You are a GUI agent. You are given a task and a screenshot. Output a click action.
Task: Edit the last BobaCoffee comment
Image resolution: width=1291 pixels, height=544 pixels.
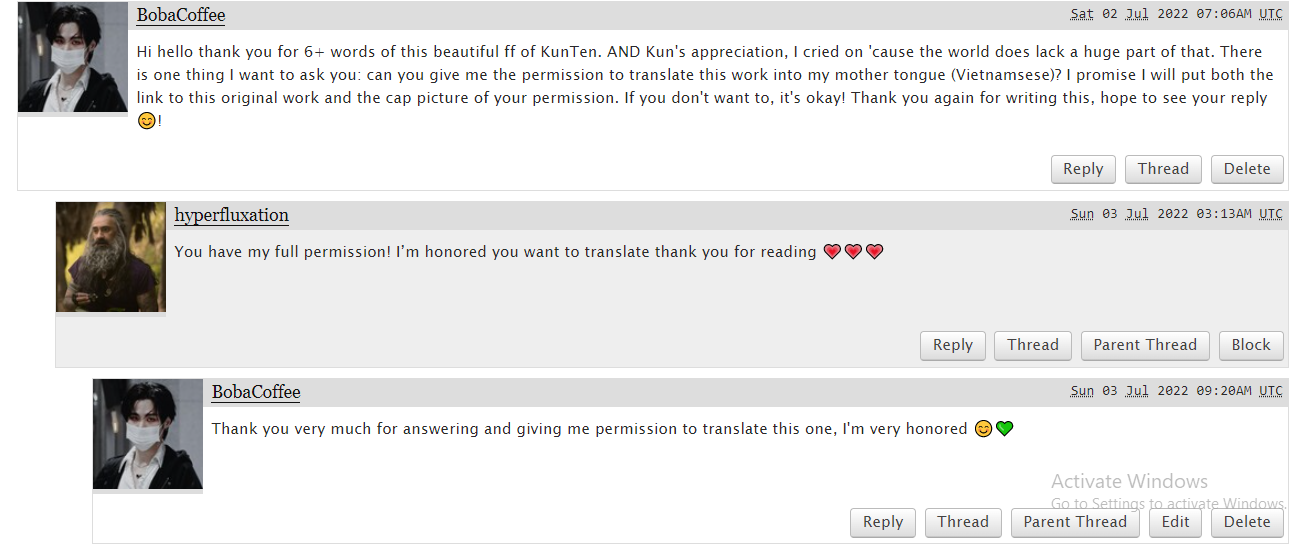click(1176, 522)
